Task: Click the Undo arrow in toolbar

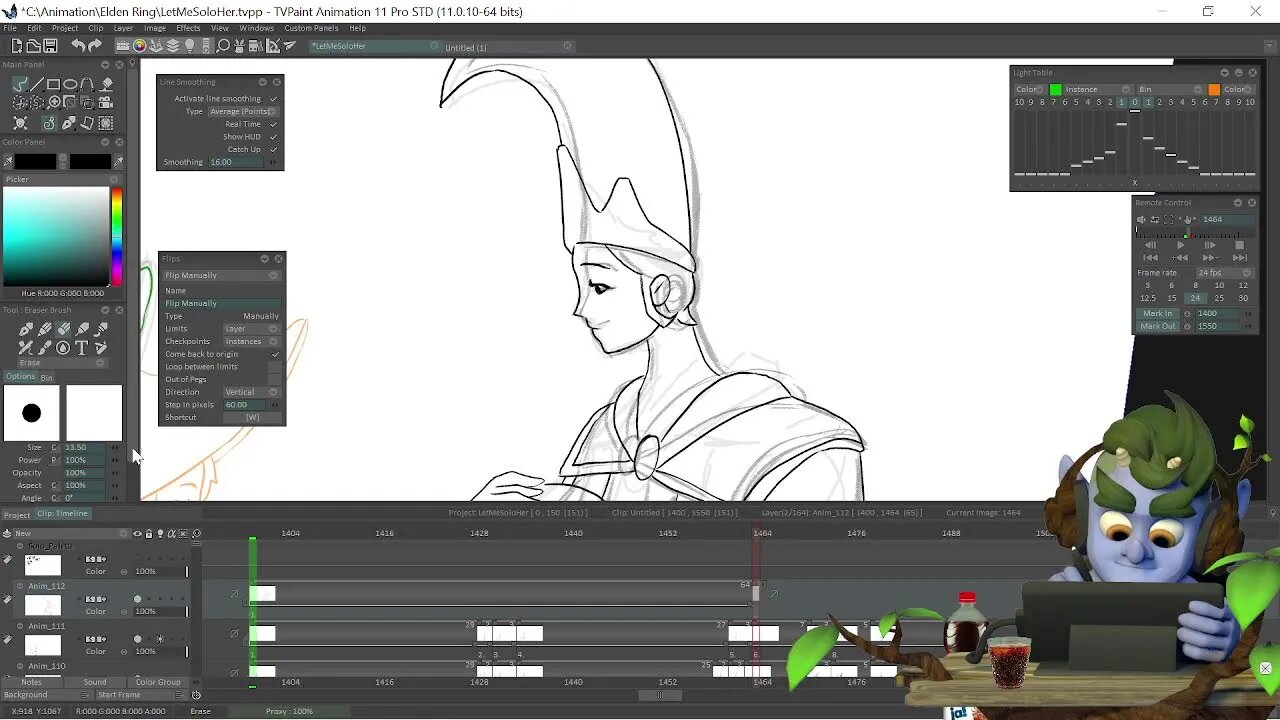Action: pyautogui.click(x=78, y=45)
